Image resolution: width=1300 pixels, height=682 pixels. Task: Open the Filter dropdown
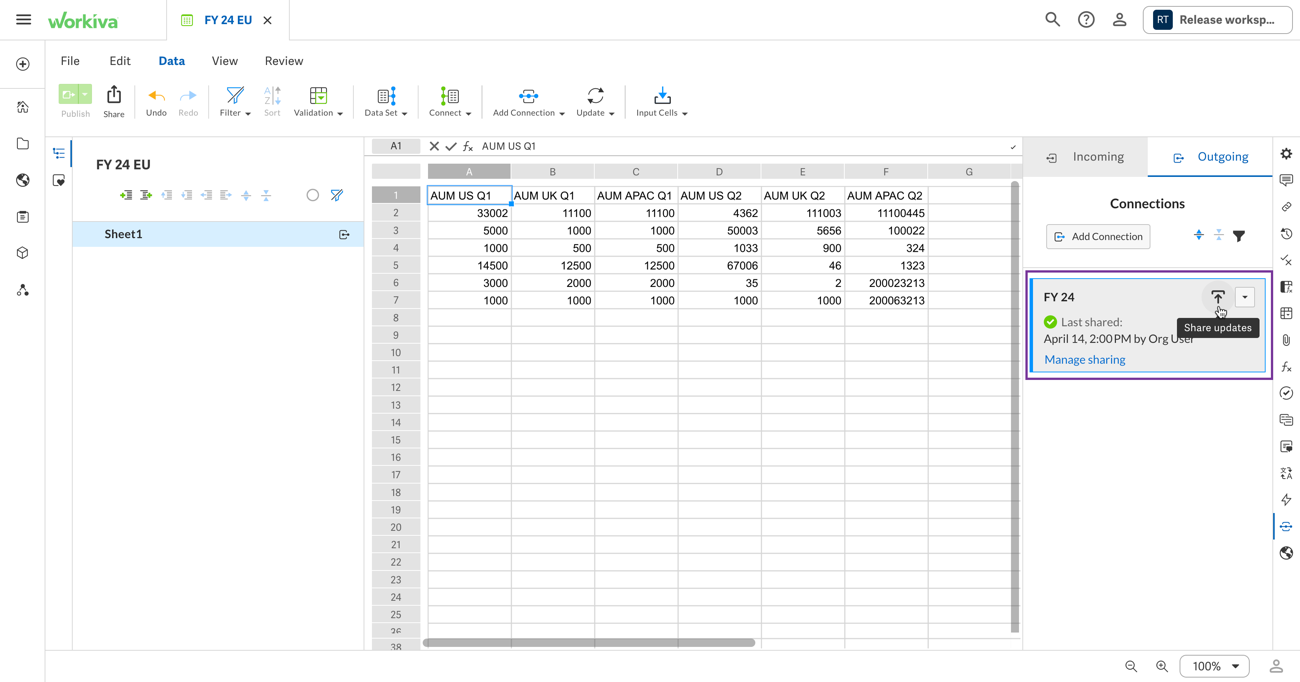(x=235, y=101)
